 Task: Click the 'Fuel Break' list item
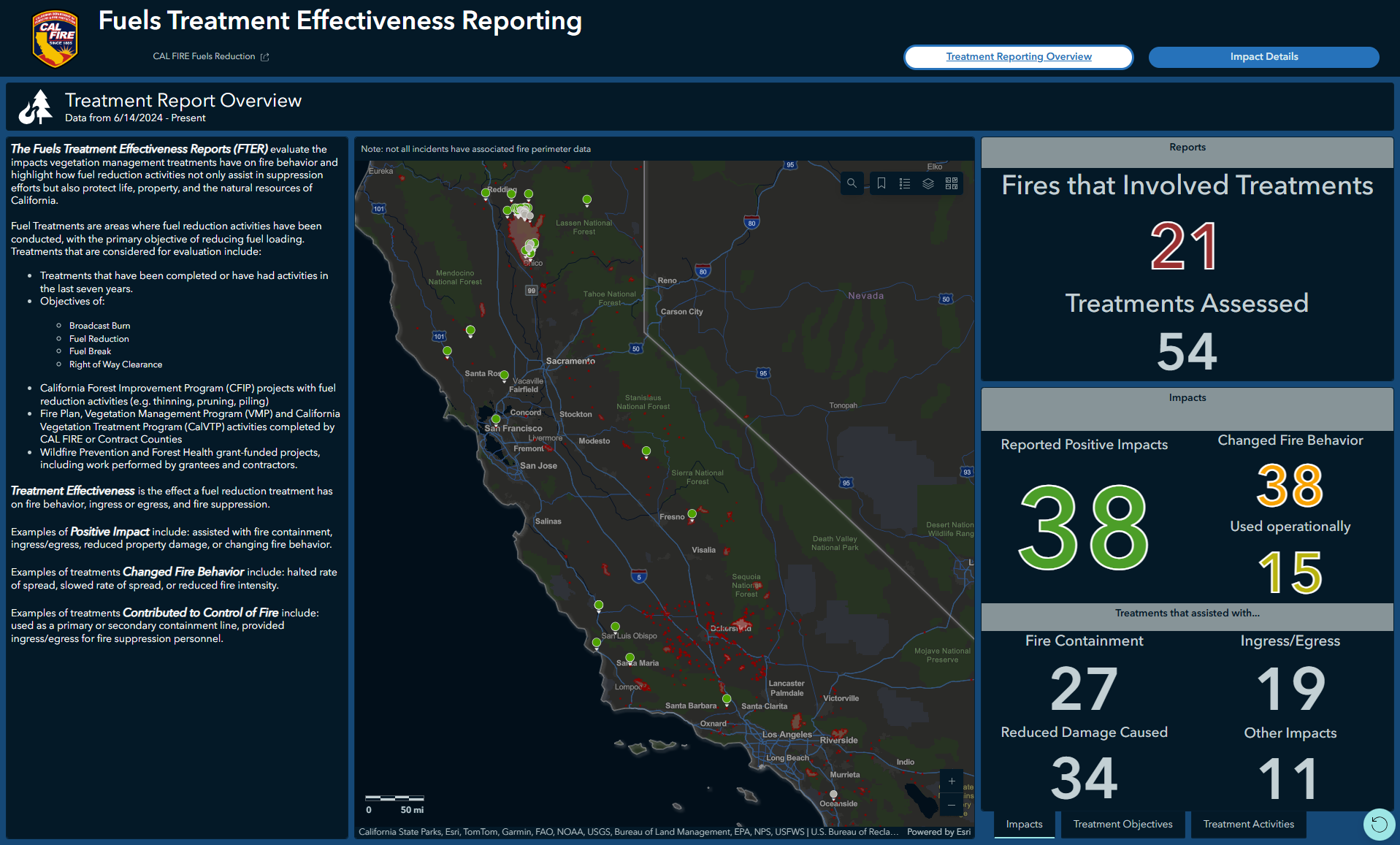click(x=90, y=351)
